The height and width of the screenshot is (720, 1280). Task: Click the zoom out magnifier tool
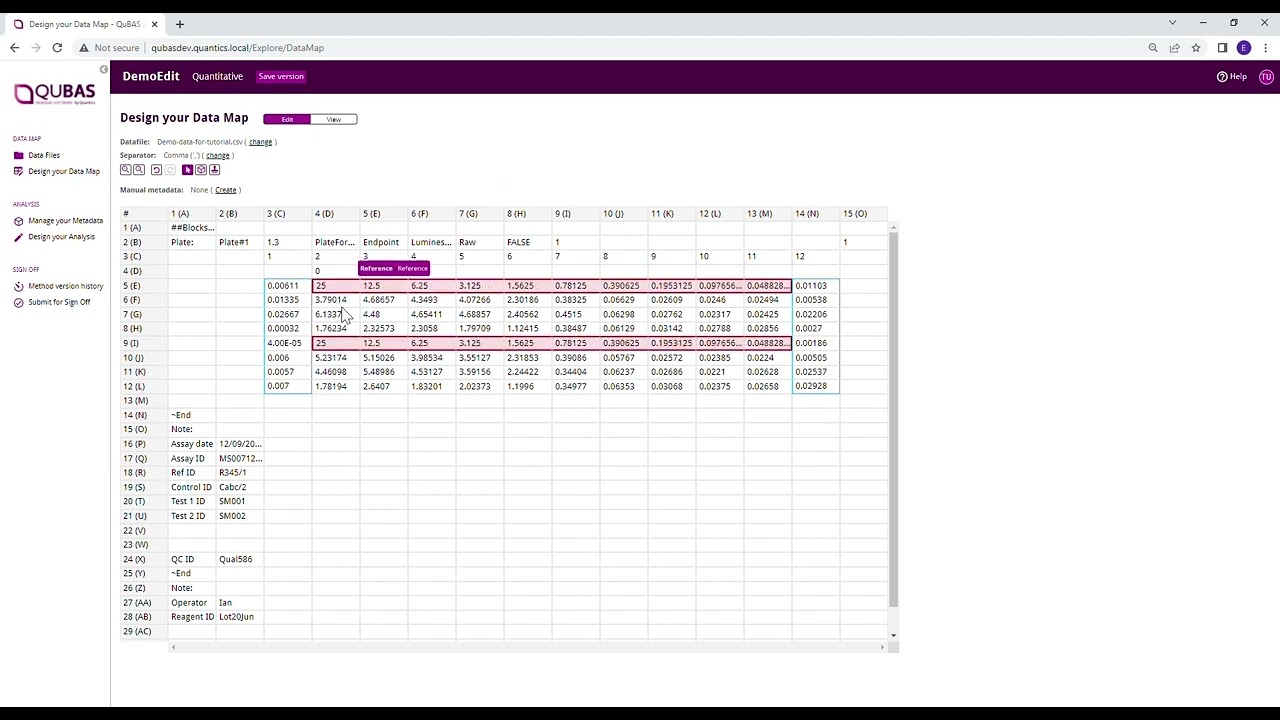tap(139, 170)
